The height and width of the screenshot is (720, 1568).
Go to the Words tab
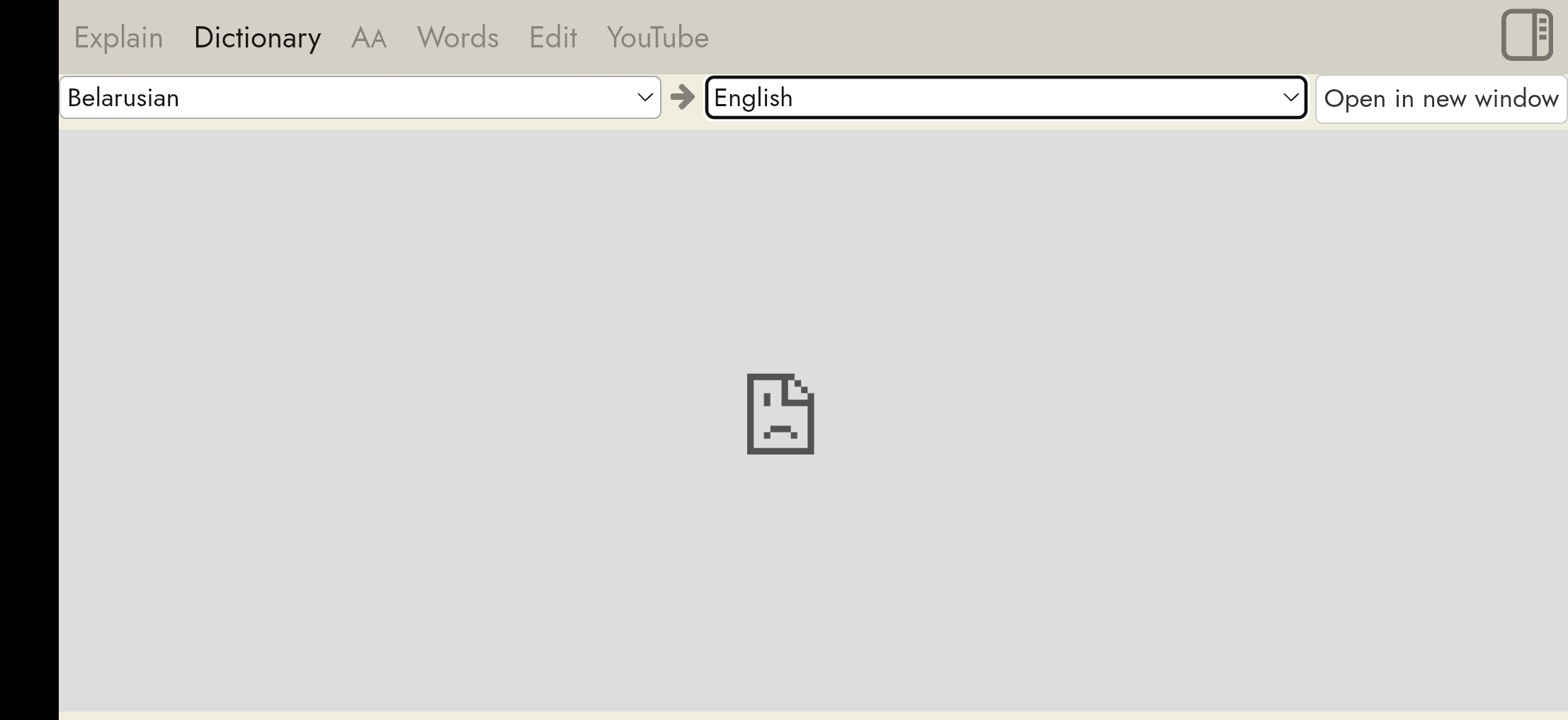tap(458, 38)
